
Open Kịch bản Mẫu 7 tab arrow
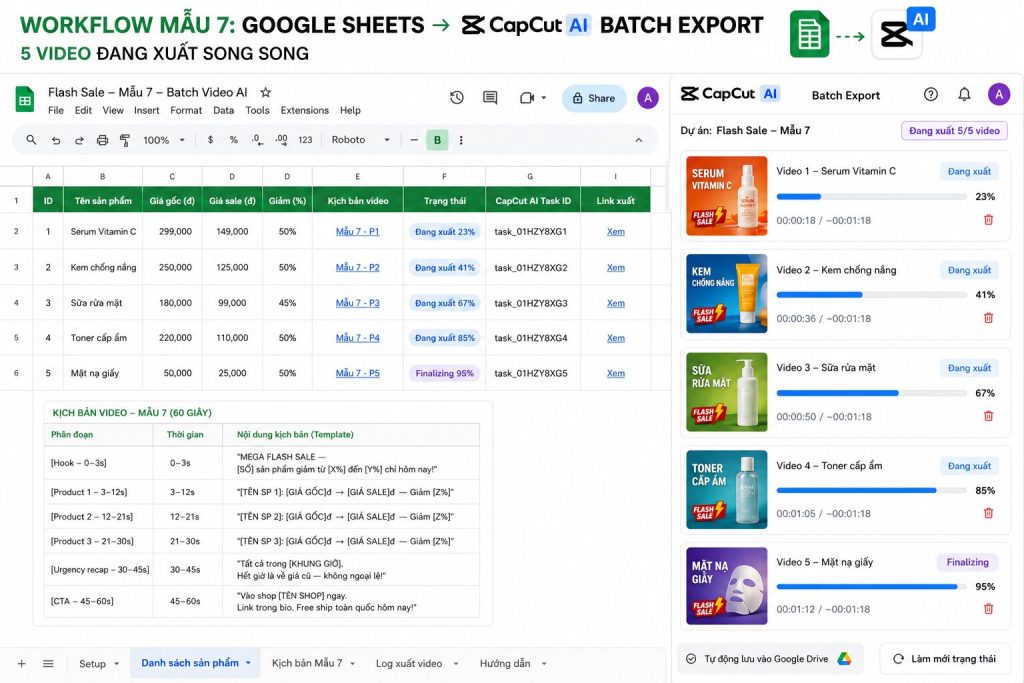coord(352,663)
